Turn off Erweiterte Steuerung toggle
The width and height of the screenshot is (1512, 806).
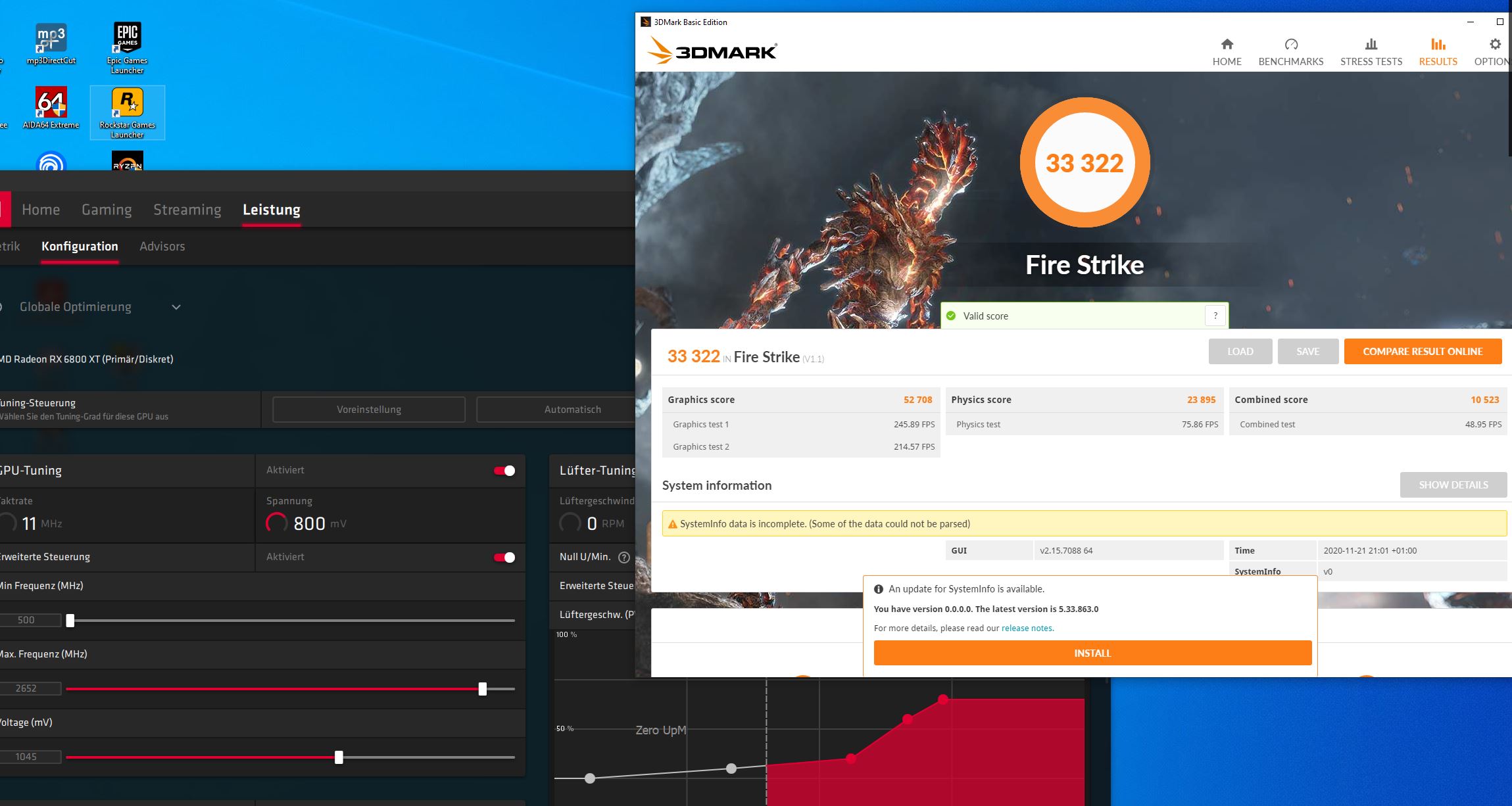(504, 557)
